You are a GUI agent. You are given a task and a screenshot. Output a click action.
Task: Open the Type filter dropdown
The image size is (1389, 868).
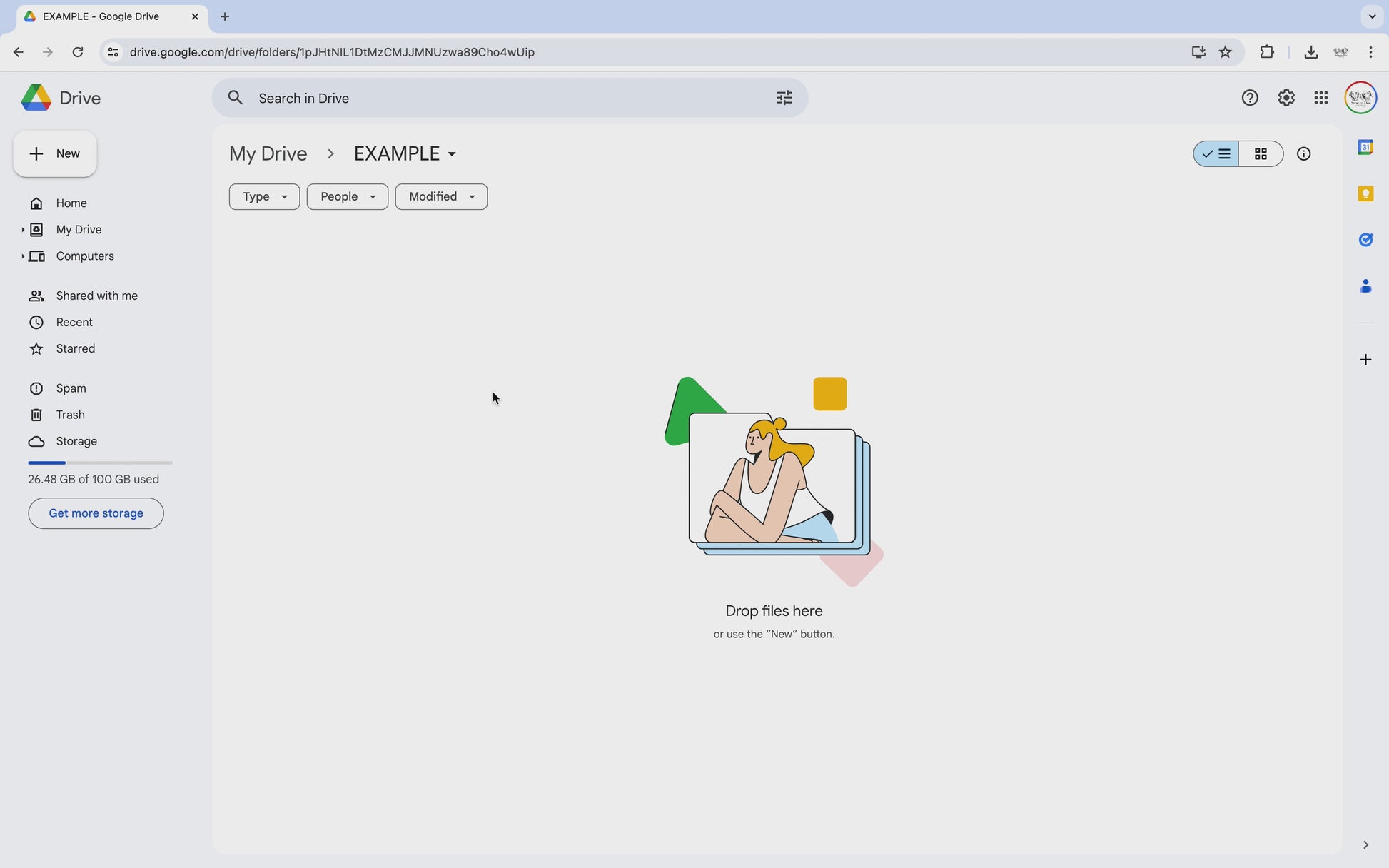[264, 197]
